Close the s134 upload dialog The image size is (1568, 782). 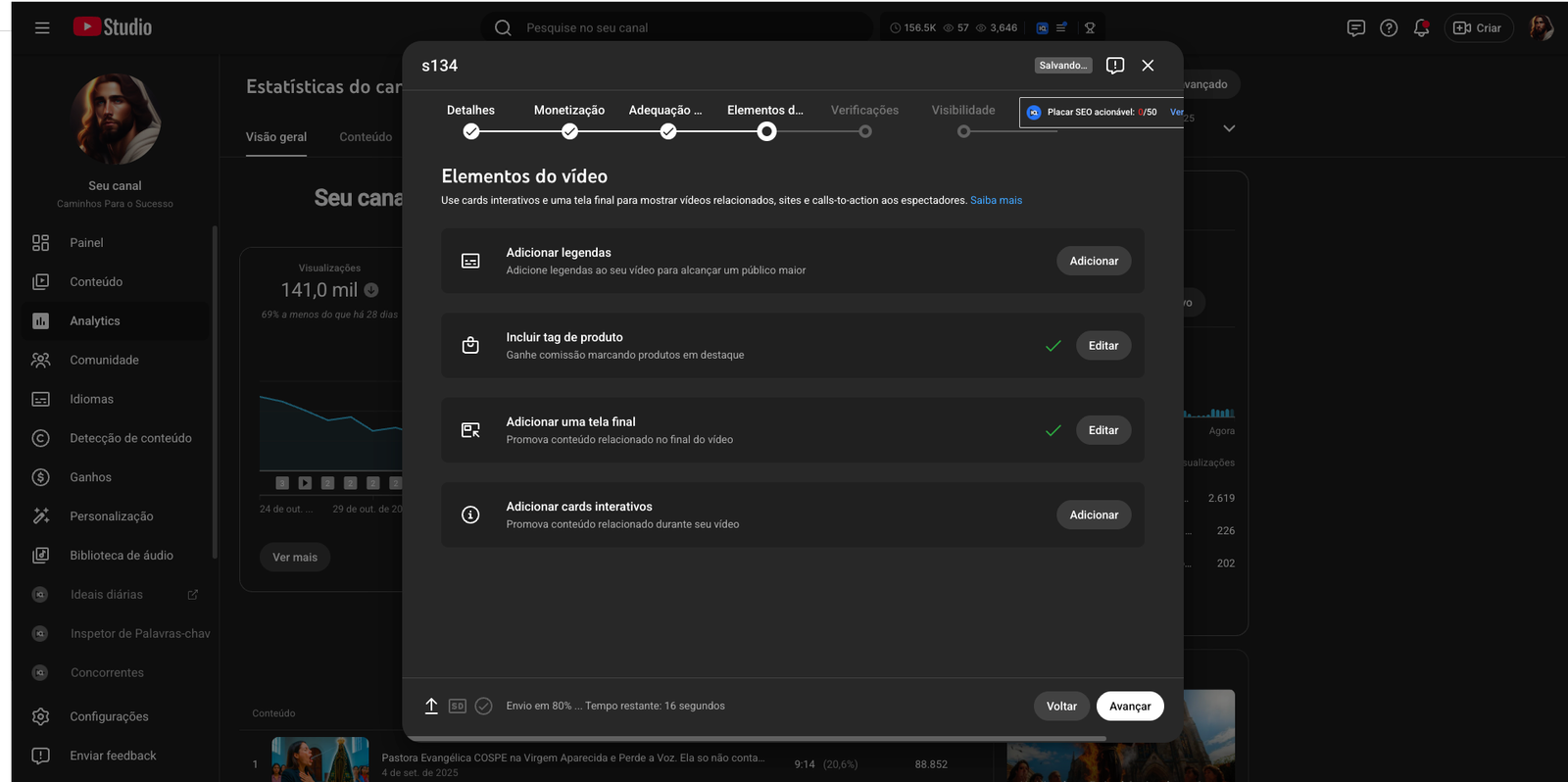click(x=1148, y=66)
